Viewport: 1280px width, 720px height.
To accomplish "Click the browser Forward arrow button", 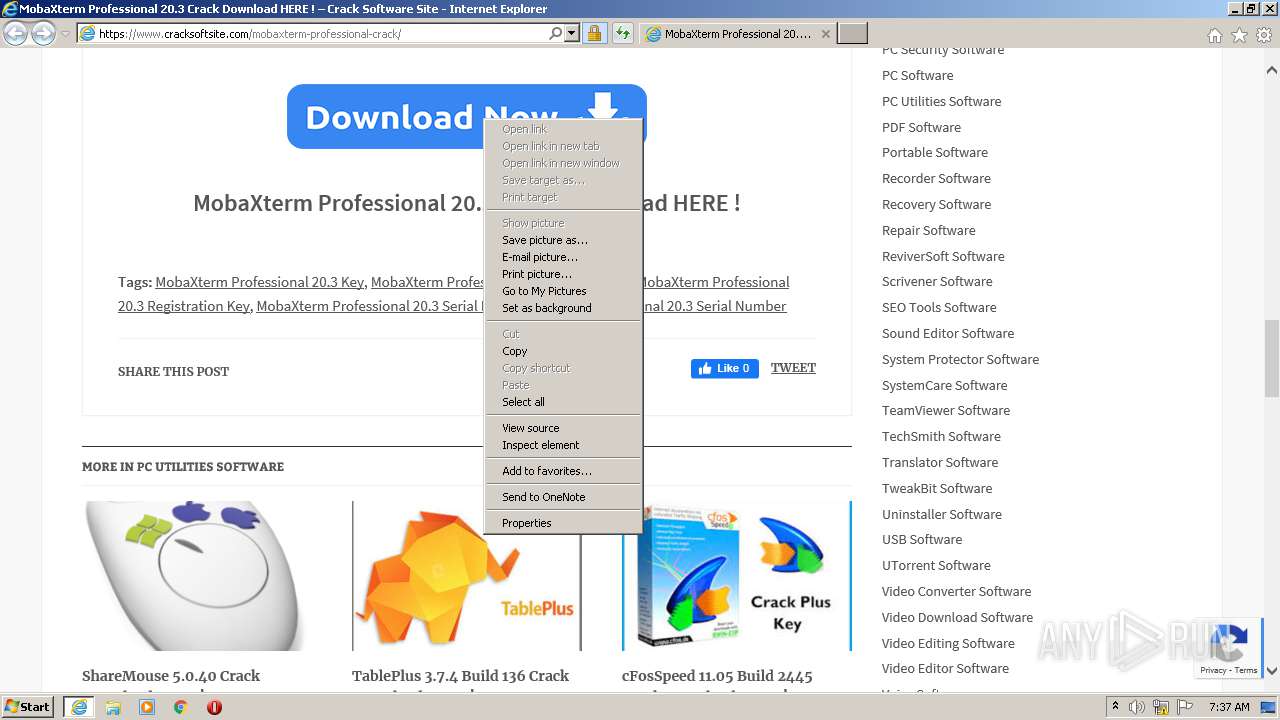I will click(x=43, y=34).
